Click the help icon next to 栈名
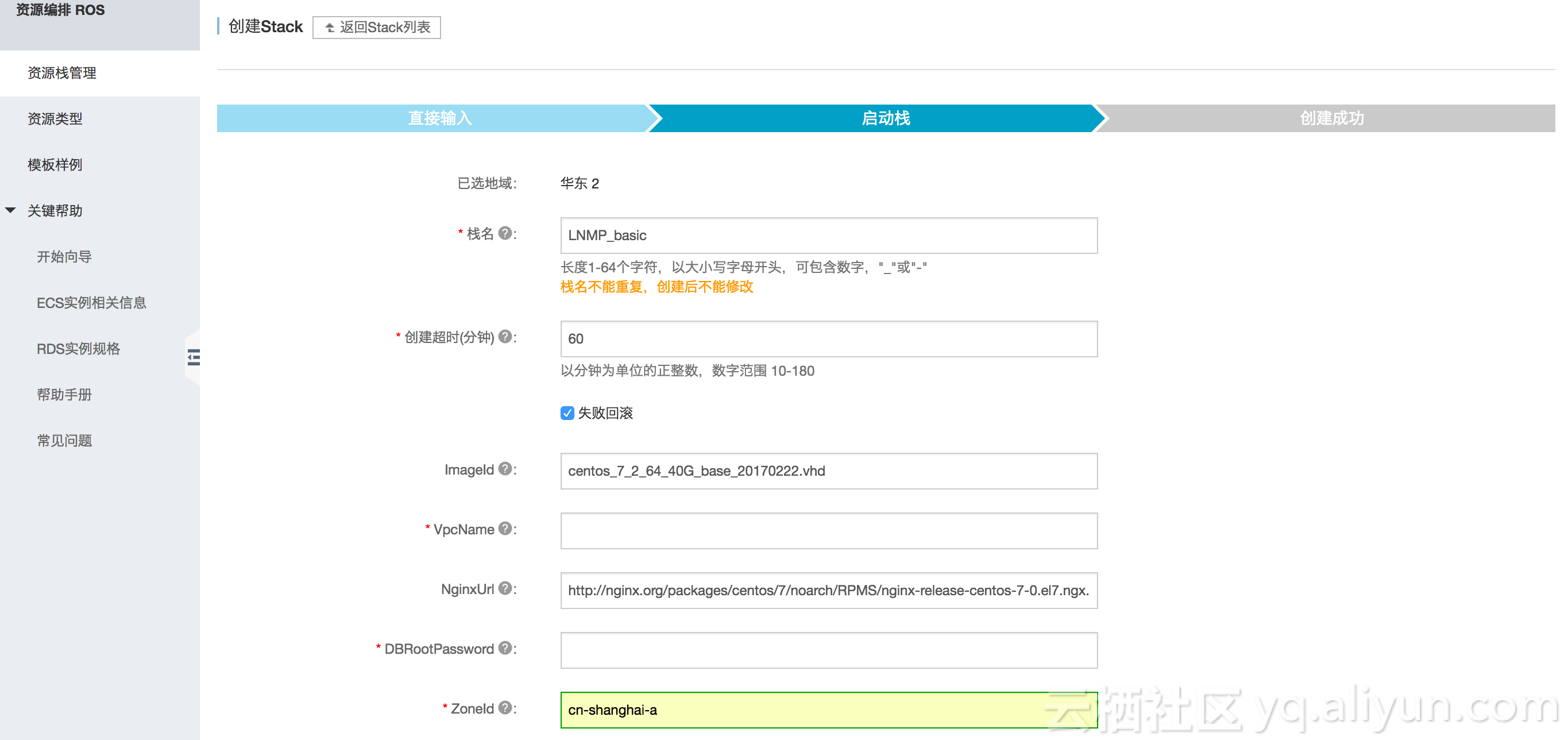This screenshot has width=1568, height=740. click(x=505, y=233)
